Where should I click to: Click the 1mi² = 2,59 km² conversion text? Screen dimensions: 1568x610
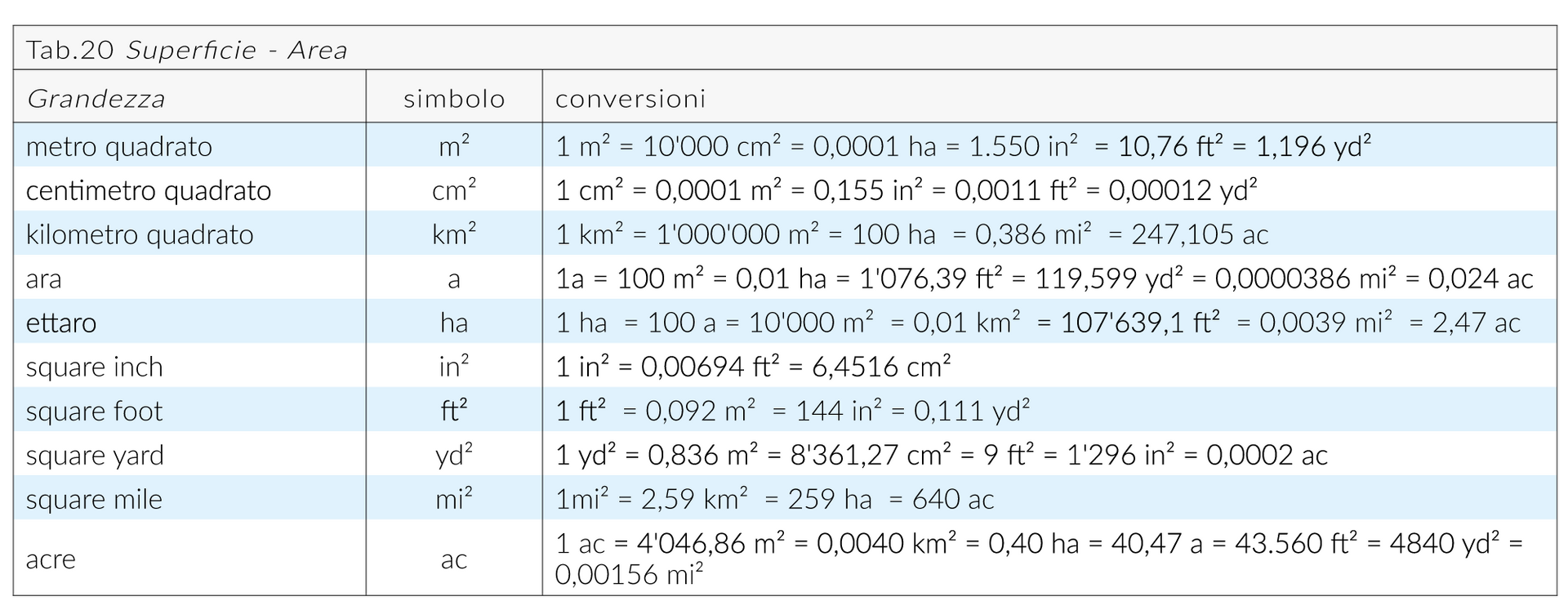(652, 500)
